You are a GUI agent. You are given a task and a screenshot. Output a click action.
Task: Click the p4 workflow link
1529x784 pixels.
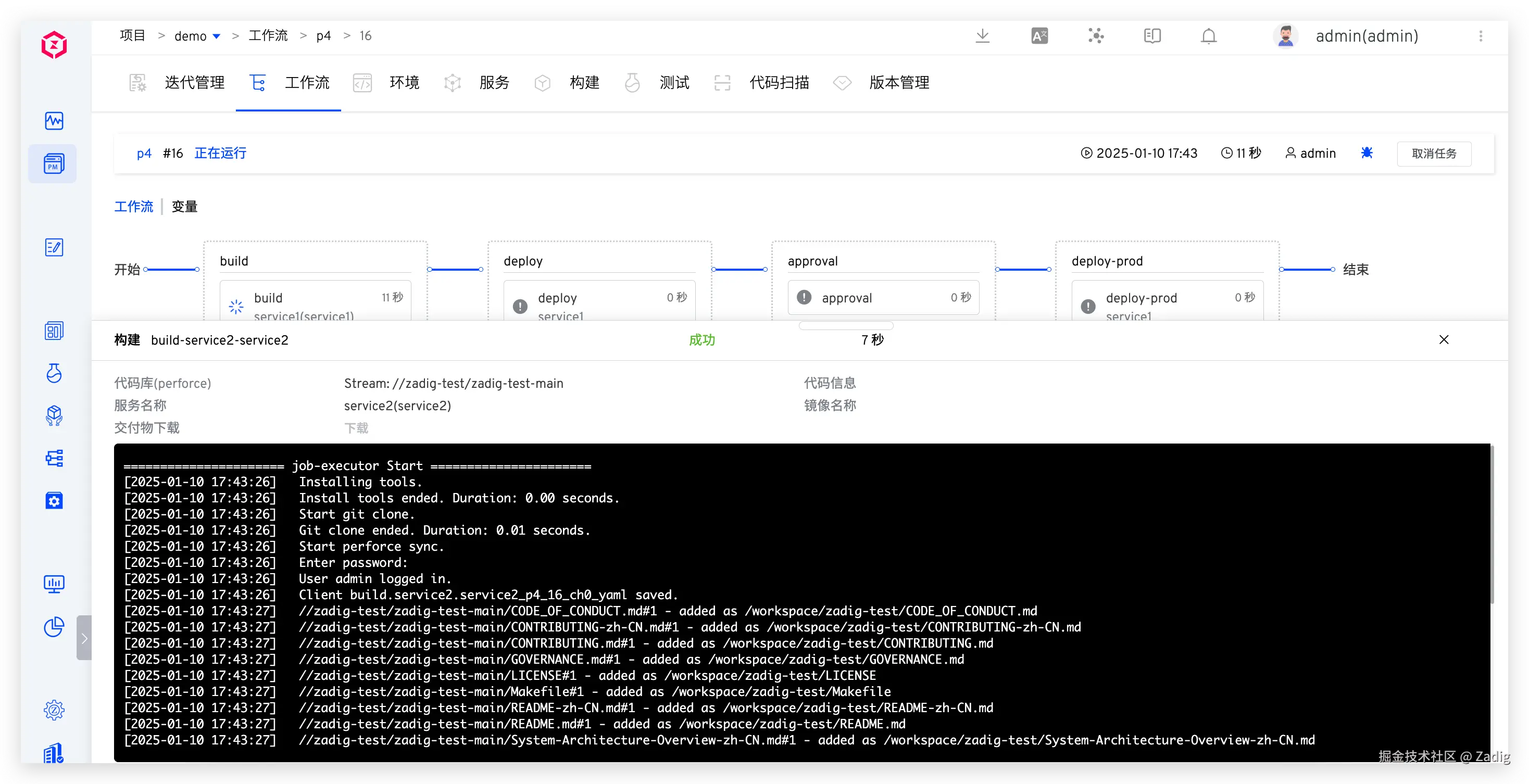(144, 153)
